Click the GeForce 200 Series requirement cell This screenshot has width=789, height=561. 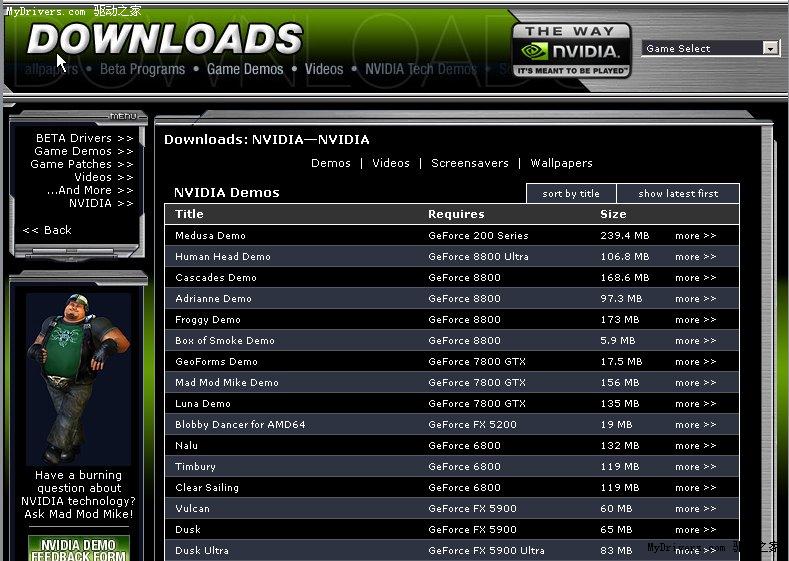coord(478,235)
